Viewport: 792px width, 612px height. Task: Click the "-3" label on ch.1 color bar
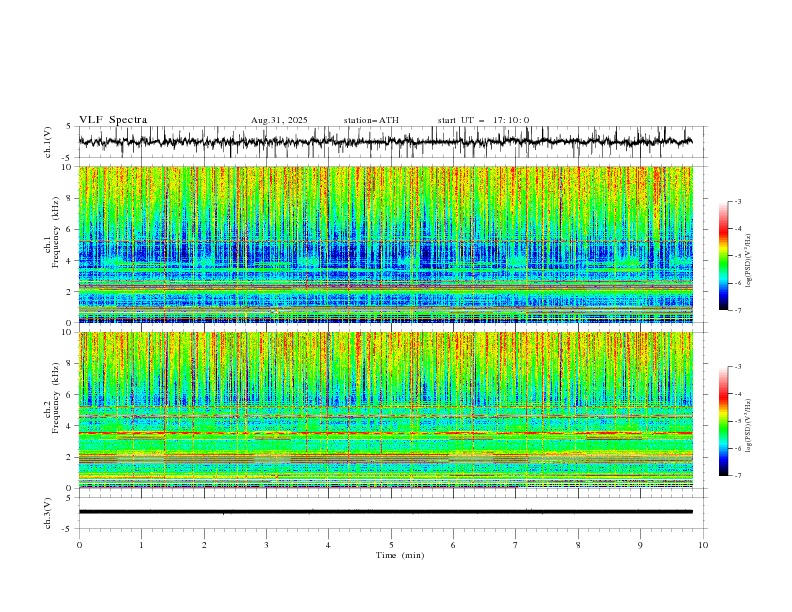tap(738, 201)
